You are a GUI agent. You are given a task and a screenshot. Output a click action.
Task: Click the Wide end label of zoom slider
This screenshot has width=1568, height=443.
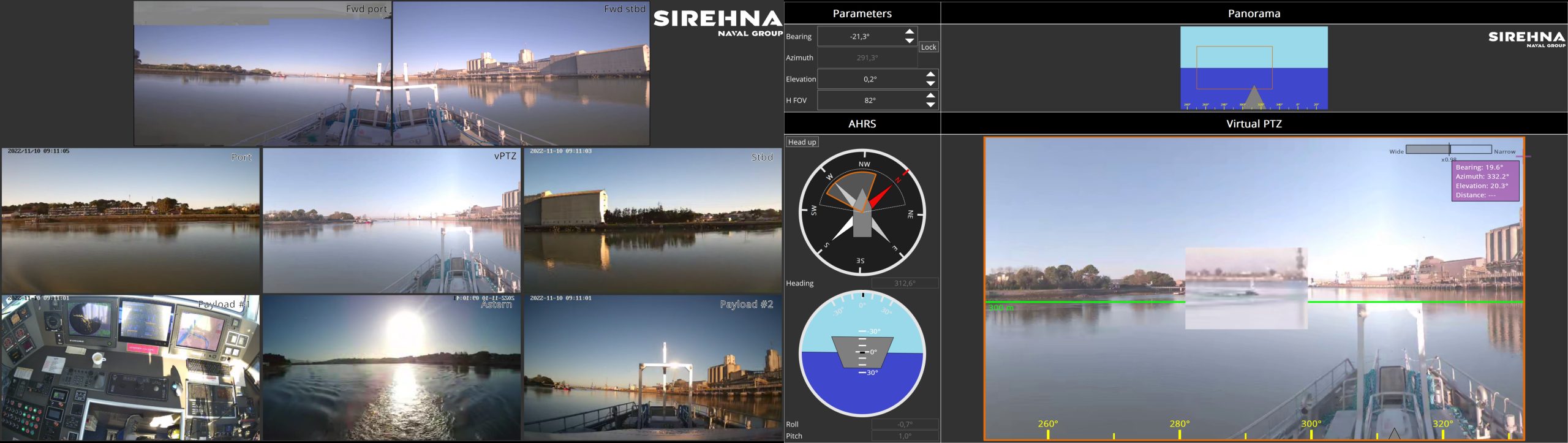click(1396, 151)
